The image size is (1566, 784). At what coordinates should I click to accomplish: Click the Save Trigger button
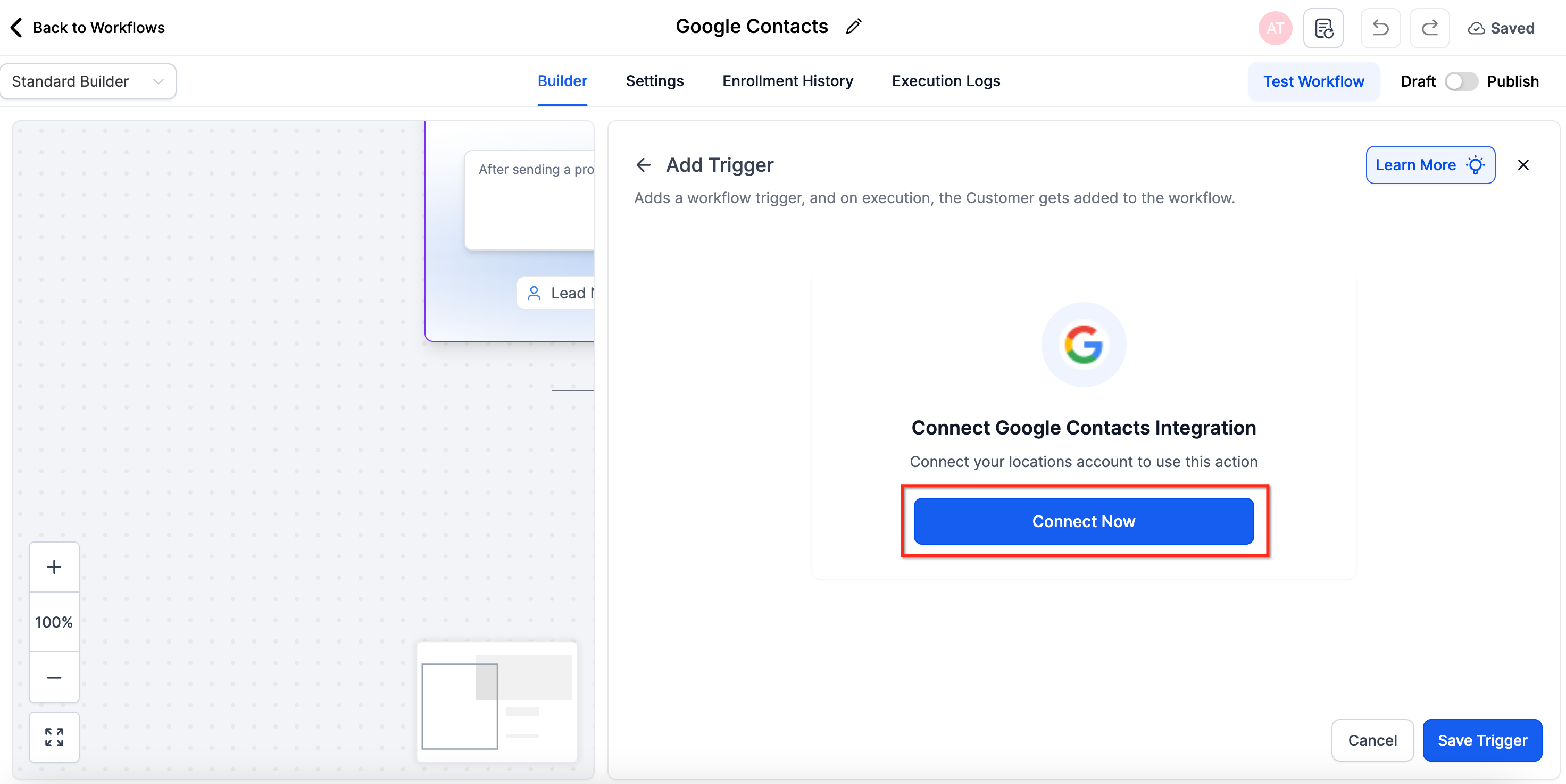pyautogui.click(x=1481, y=740)
